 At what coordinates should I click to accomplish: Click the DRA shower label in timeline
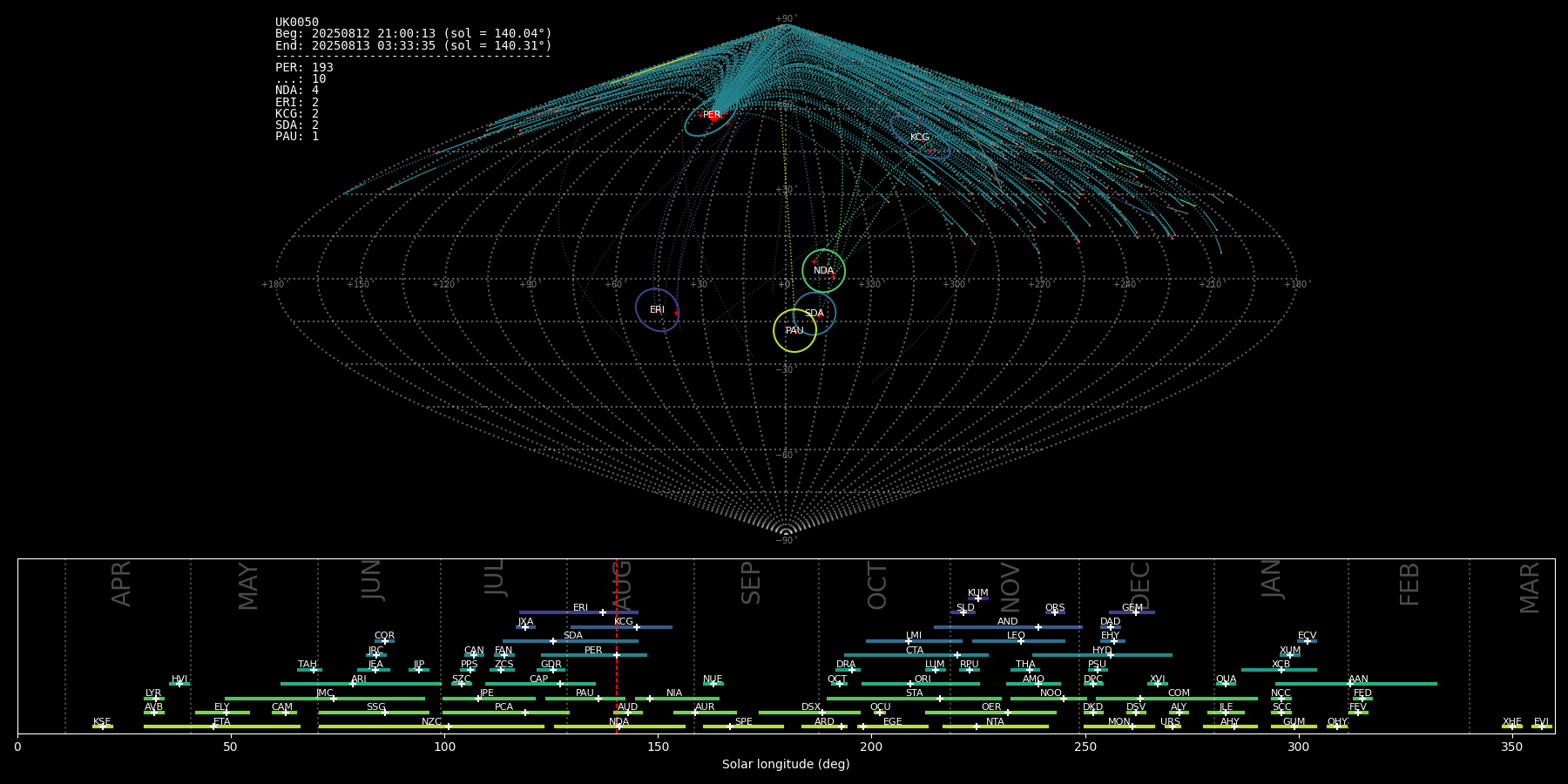pos(846,665)
